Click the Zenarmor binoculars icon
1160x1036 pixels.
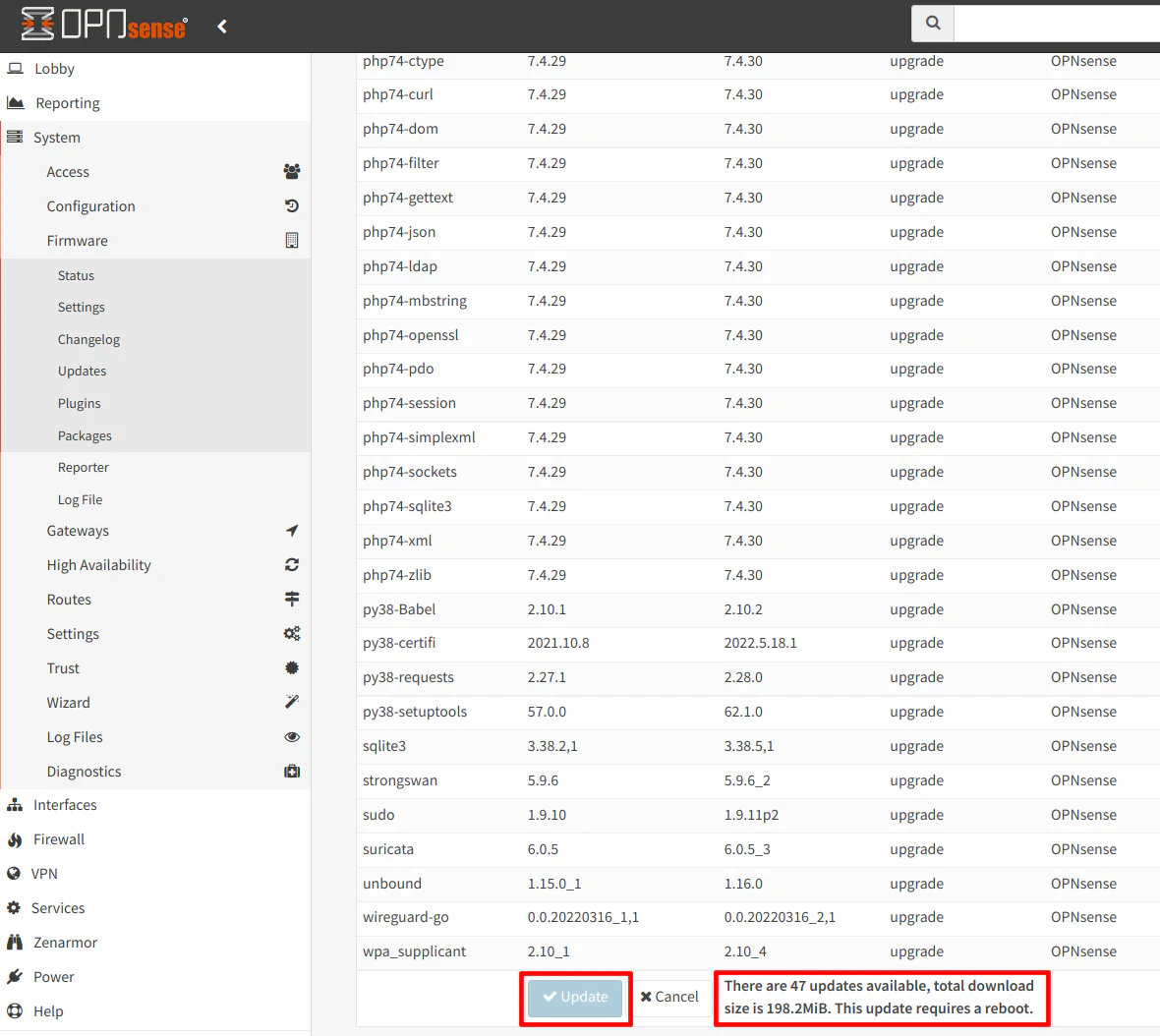14,942
